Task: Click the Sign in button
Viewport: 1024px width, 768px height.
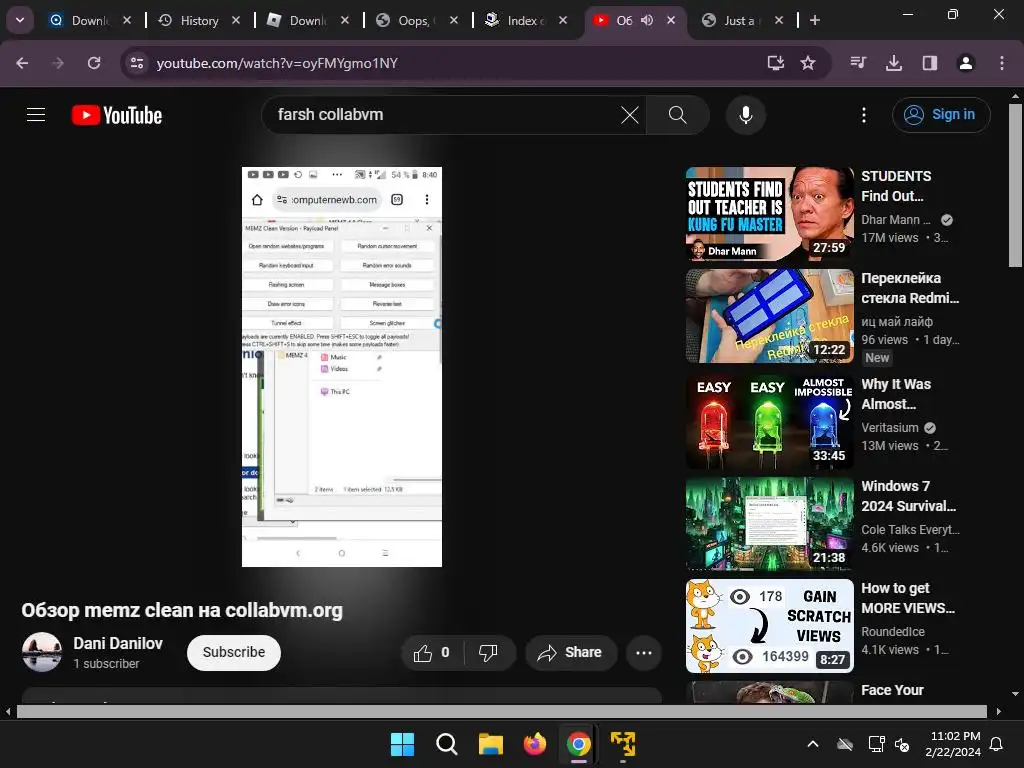Action: click(941, 115)
